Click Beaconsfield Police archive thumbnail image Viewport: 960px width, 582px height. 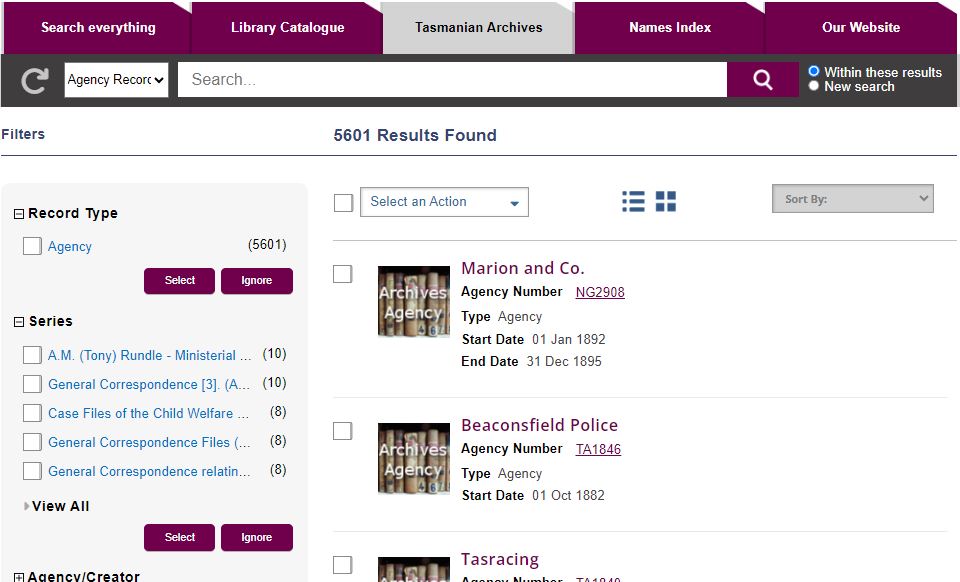[413, 458]
